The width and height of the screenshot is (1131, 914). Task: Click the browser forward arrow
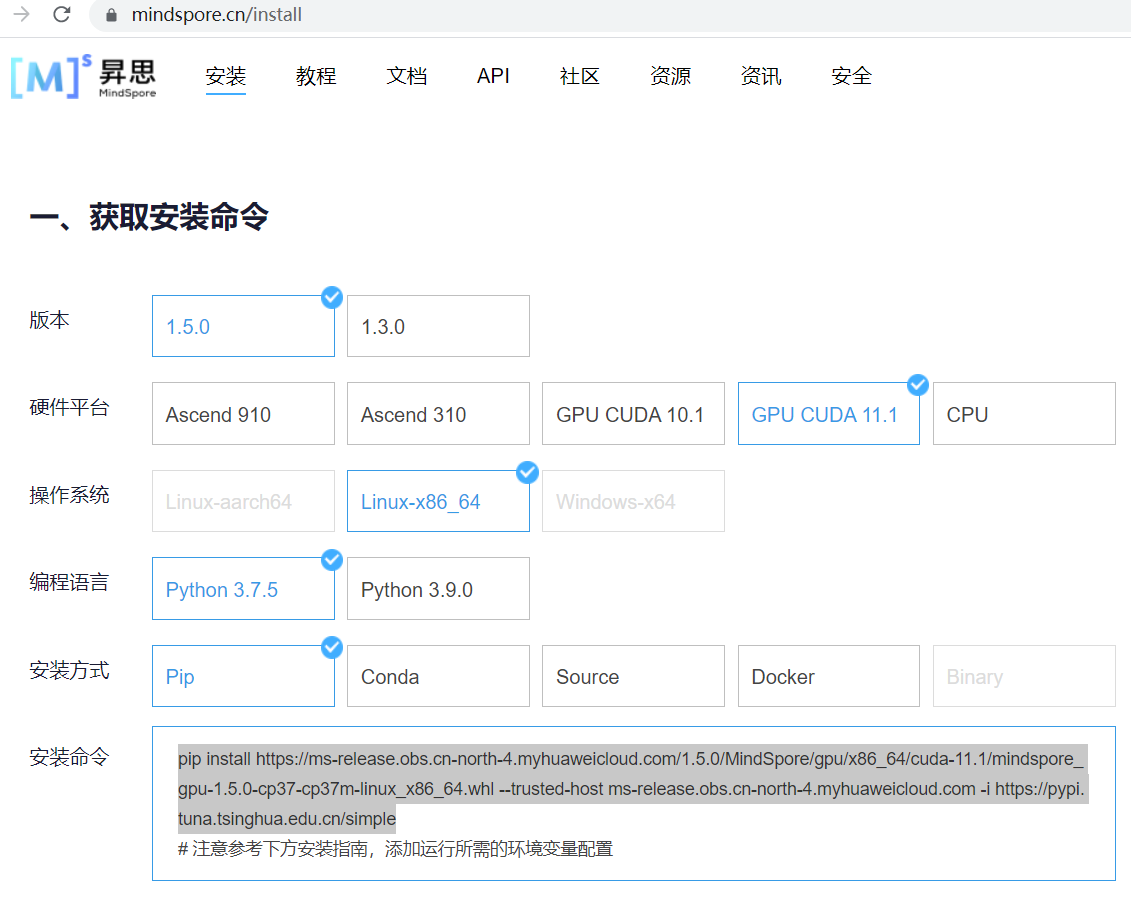tap(22, 14)
